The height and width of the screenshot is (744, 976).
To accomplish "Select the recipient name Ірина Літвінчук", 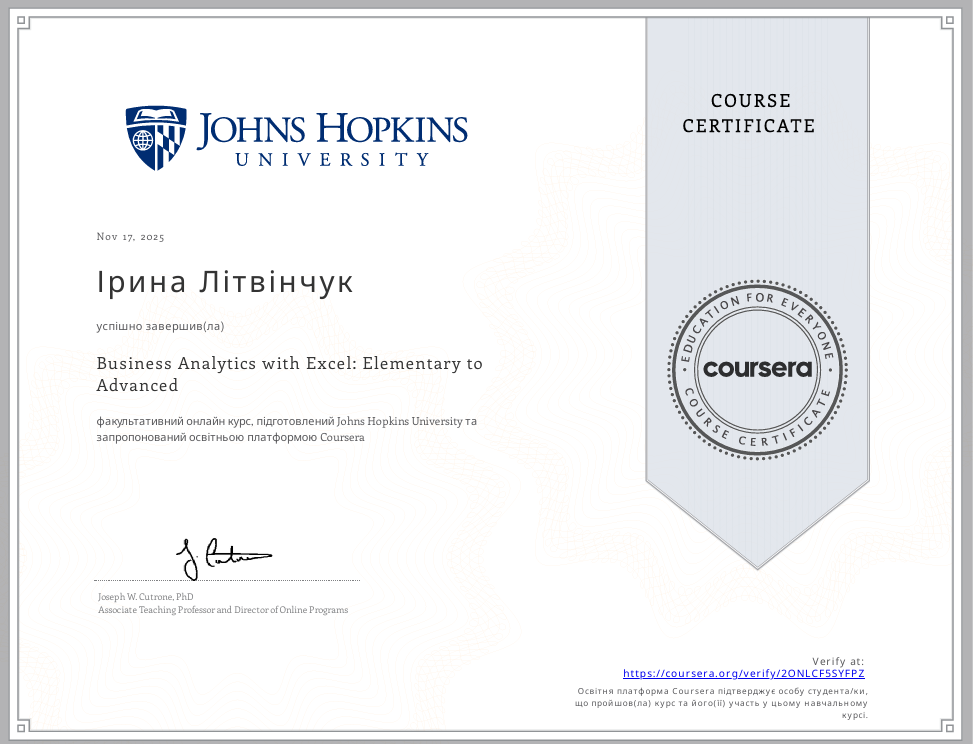I will tap(225, 282).
